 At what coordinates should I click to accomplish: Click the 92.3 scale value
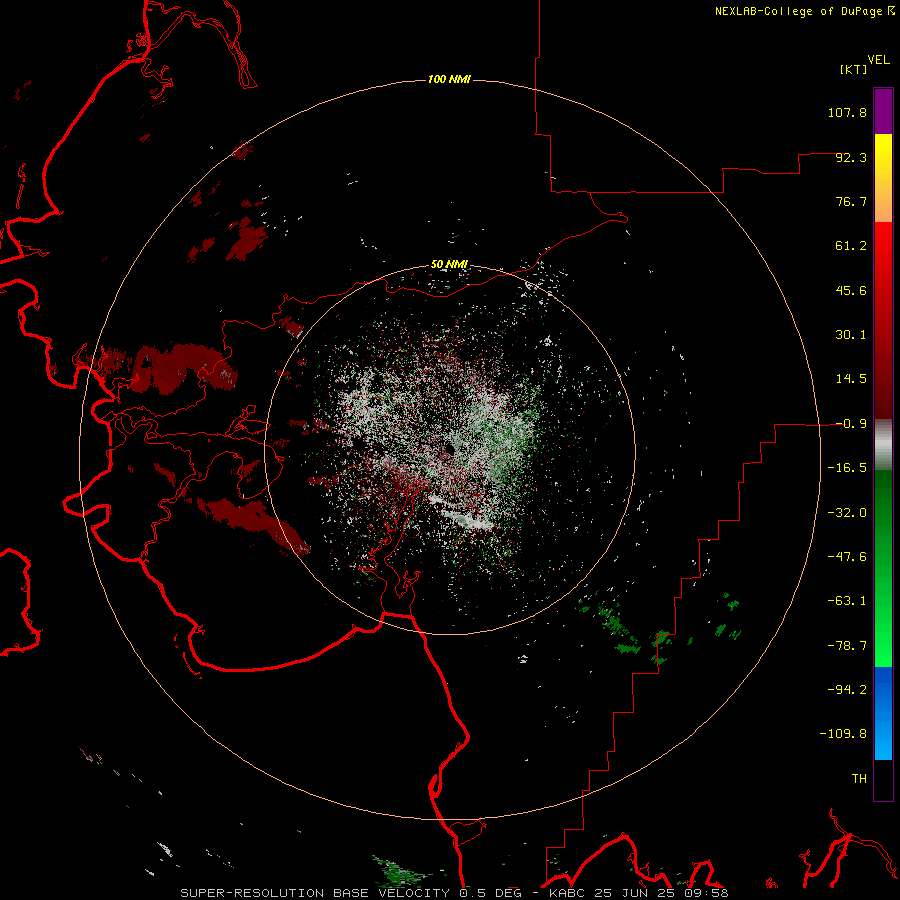(x=851, y=157)
